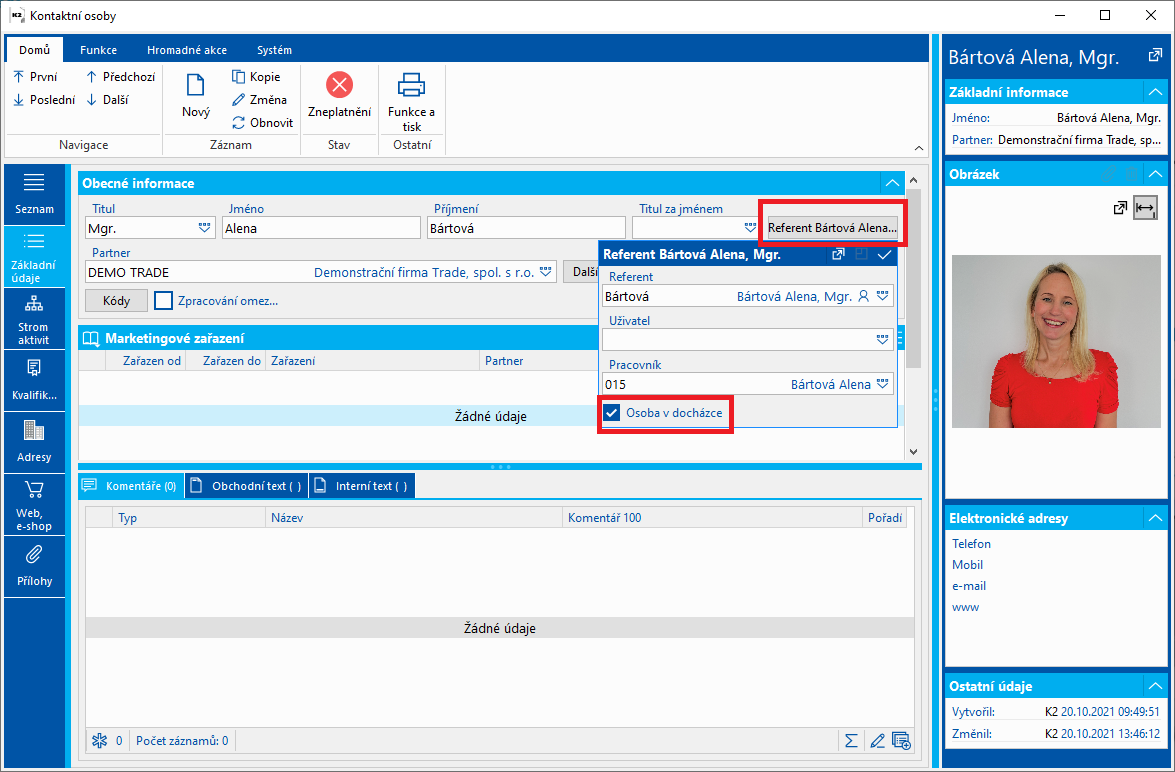1175x772 pixels.
Task: Click the add-record icon in comments footer
Action: coord(901,741)
